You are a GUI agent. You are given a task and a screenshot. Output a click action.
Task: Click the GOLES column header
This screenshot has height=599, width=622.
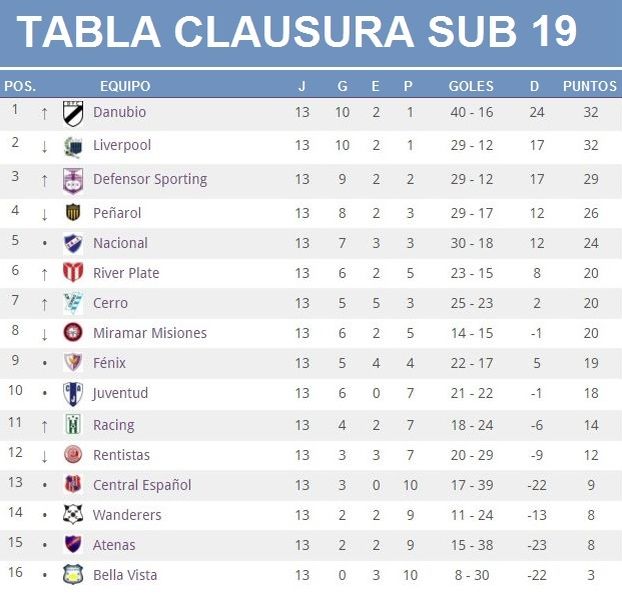pyautogui.click(x=471, y=86)
